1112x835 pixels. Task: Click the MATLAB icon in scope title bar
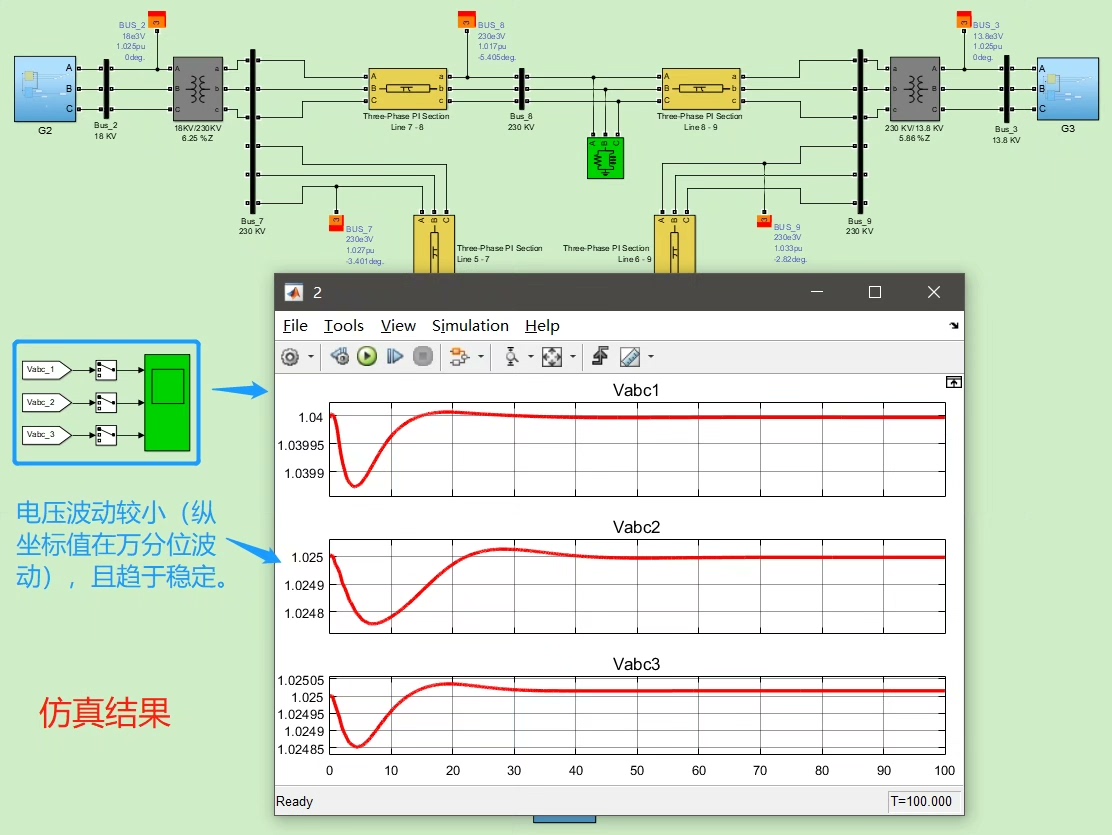(x=294, y=292)
